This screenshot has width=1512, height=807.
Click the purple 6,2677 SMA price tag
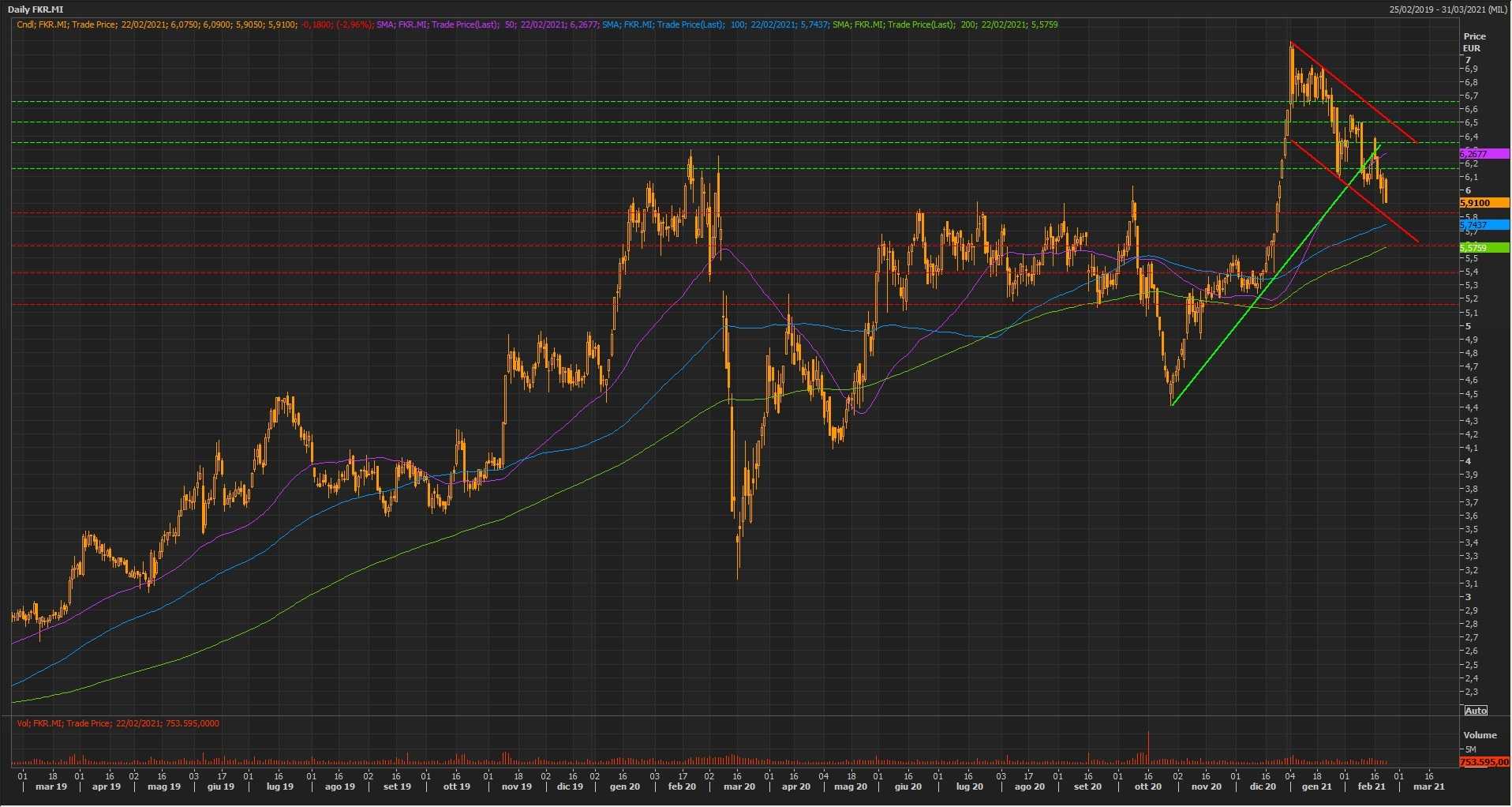[1484, 154]
